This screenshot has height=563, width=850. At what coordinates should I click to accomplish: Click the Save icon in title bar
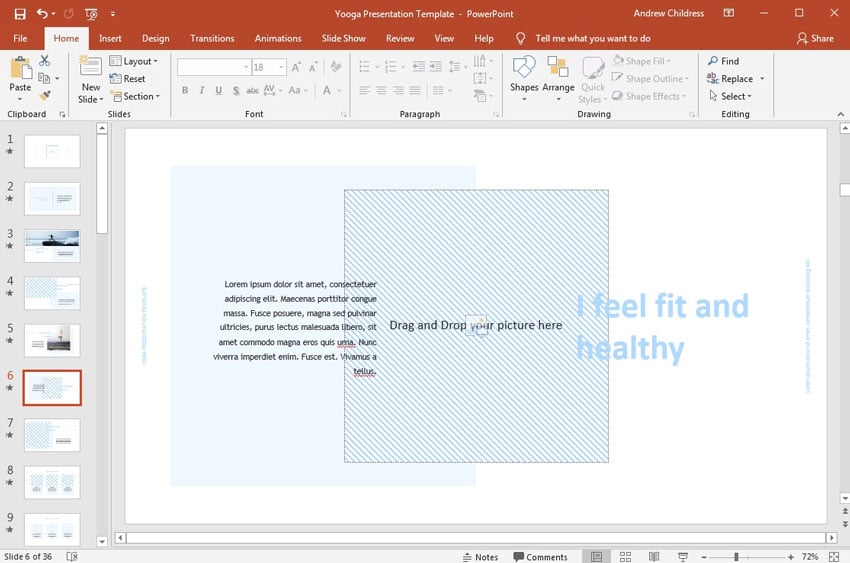point(20,14)
